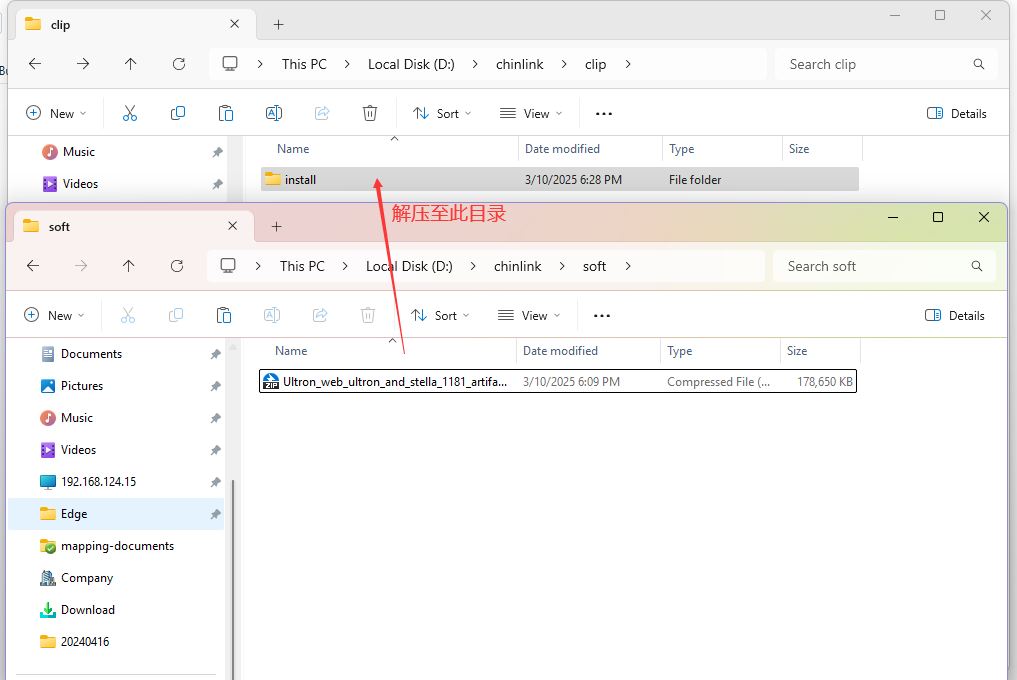Image resolution: width=1017 pixels, height=680 pixels.
Task: Sort by Date modified column in soft window
Action: click(x=560, y=351)
